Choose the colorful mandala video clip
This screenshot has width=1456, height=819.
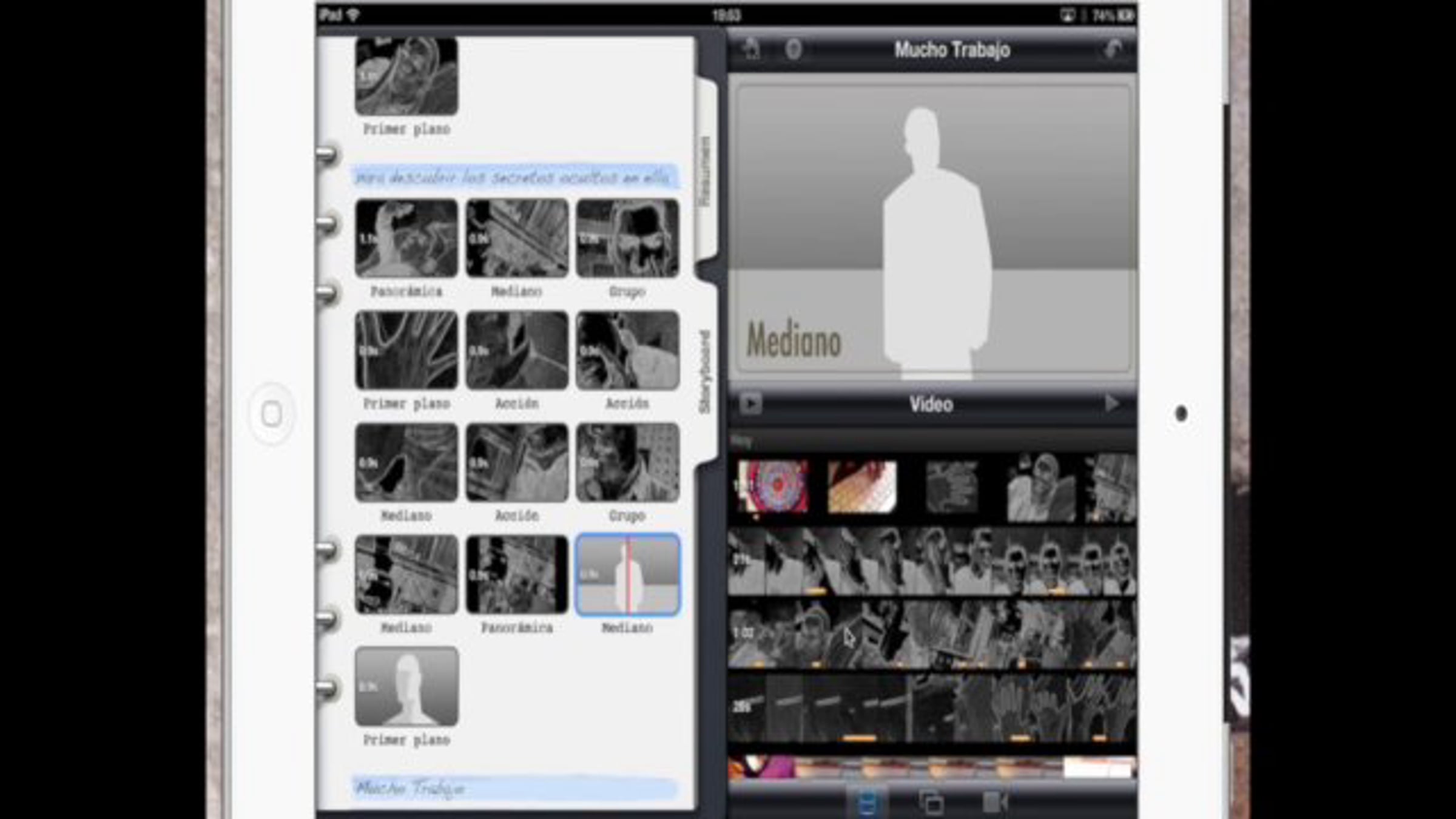(x=773, y=487)
